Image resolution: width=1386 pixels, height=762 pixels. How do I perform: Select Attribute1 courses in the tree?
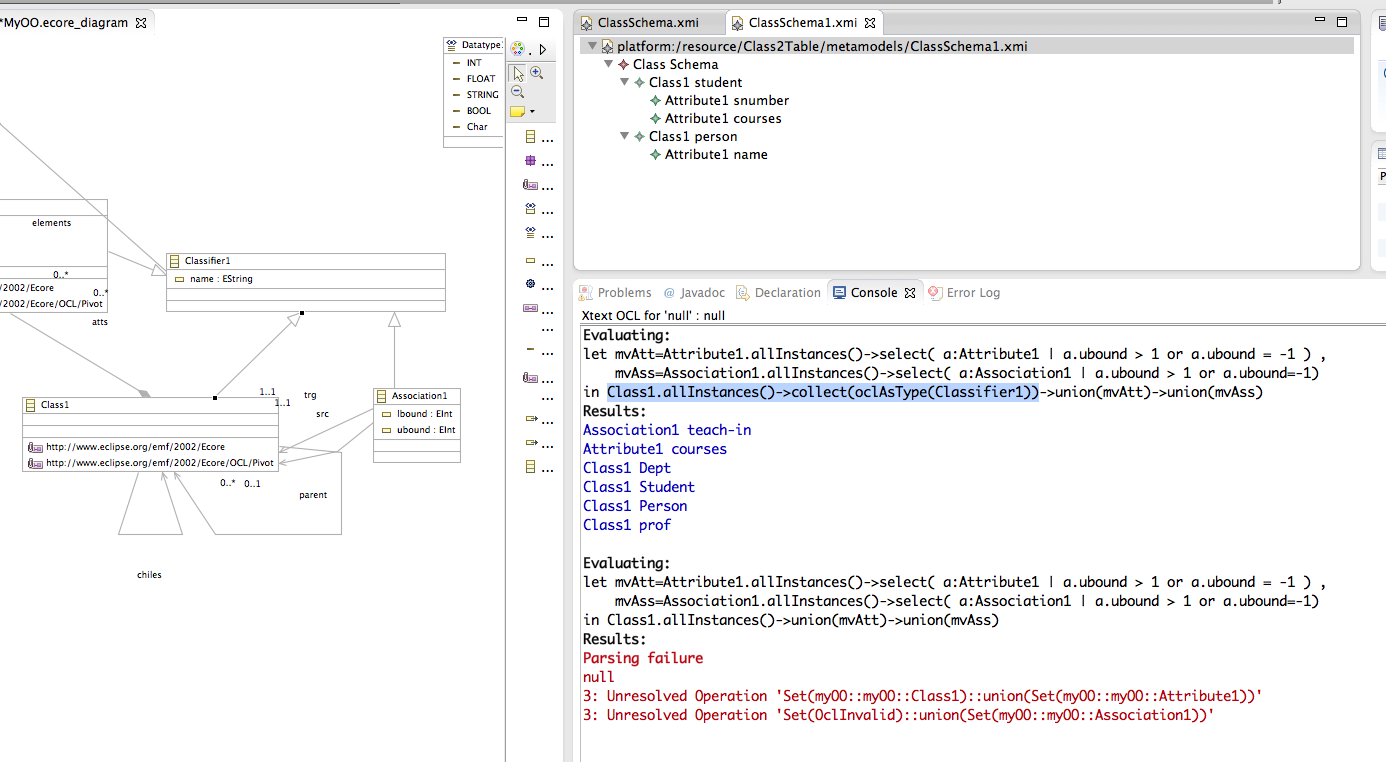pyautogui.click(x=722, y=119)
